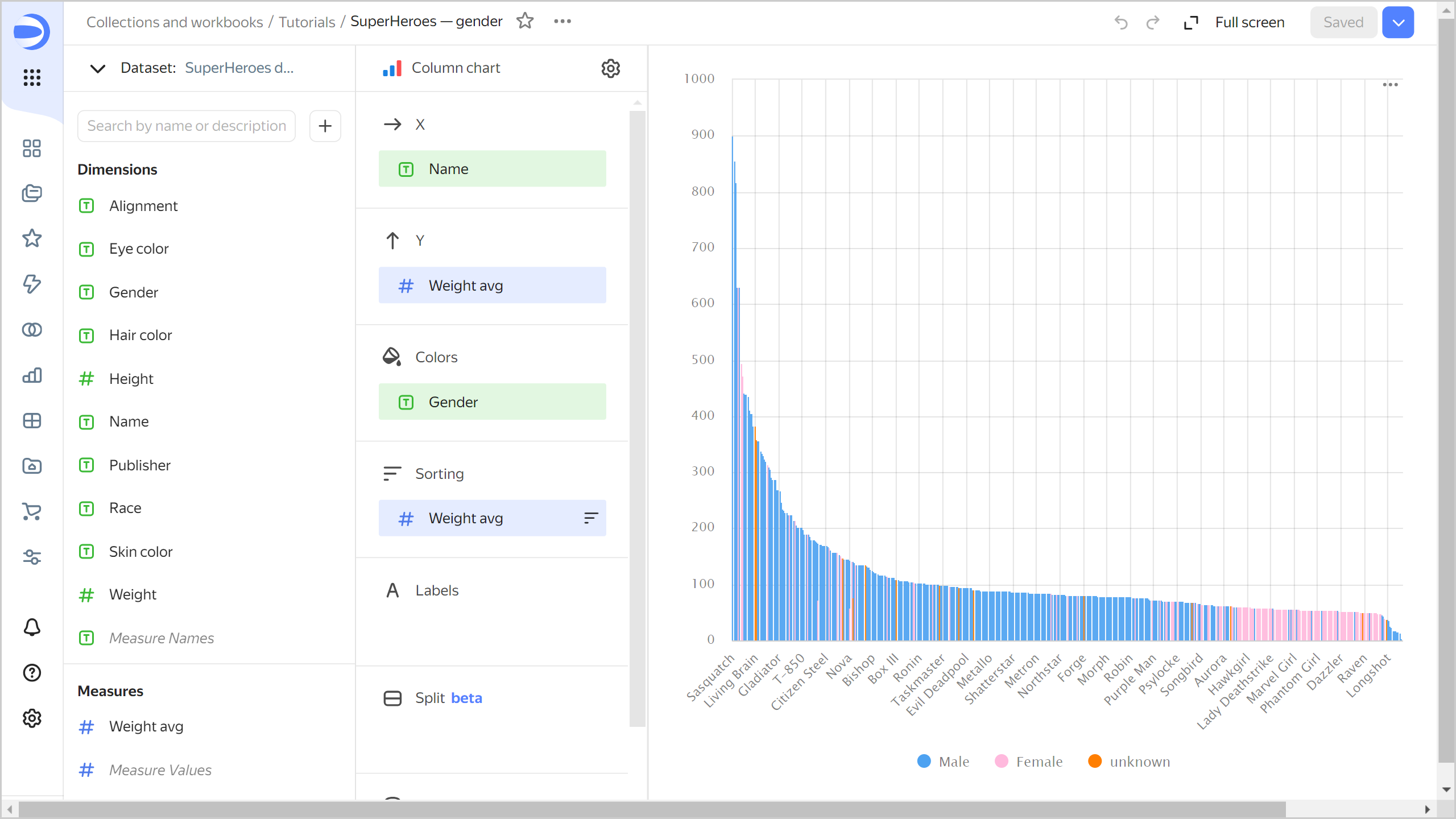Open settings gear in sidebar
Viewport: 1456px width, 819px height.
coord(32,718)
